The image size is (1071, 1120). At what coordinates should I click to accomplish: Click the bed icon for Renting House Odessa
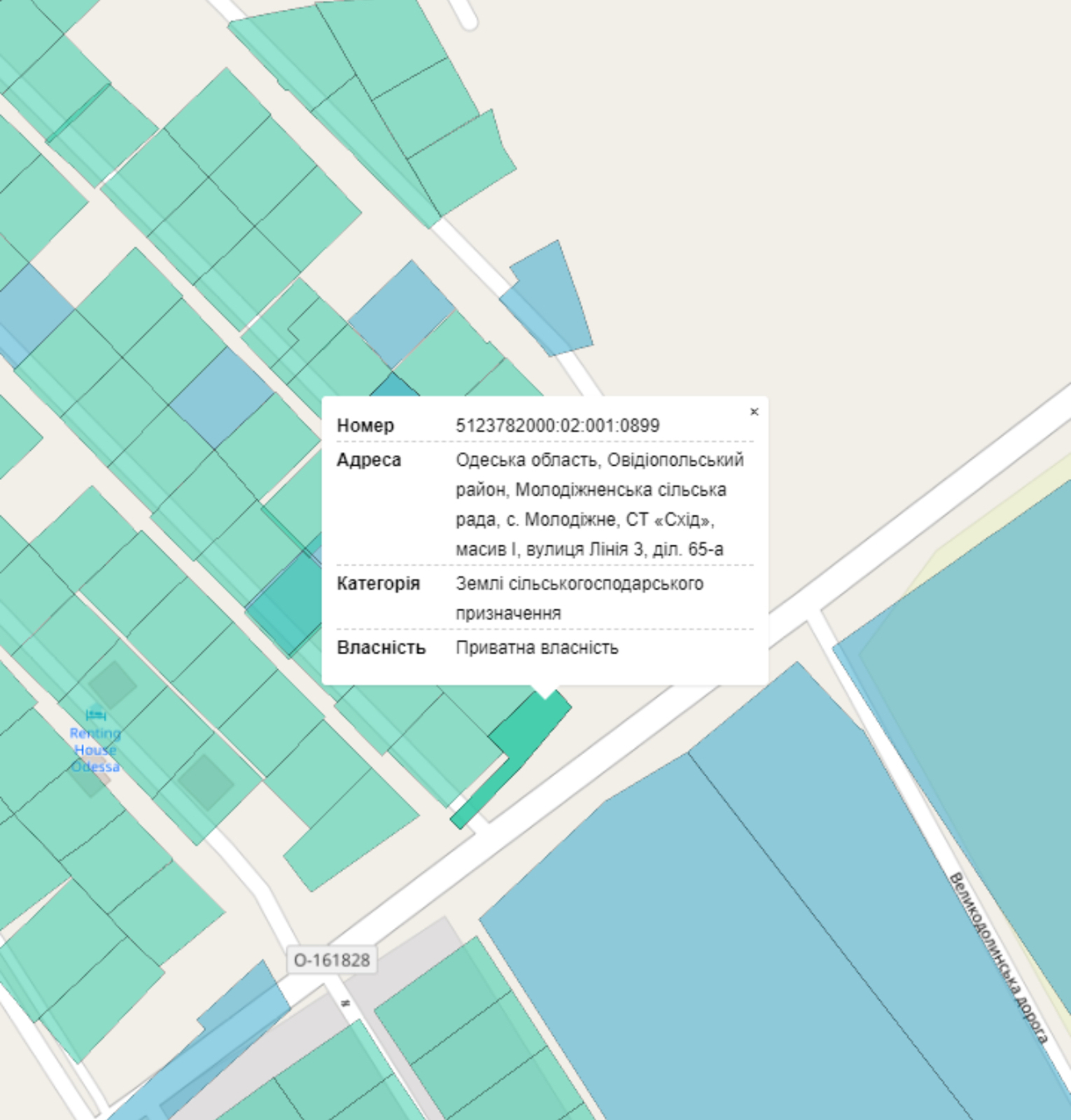(x=96, y=715)
